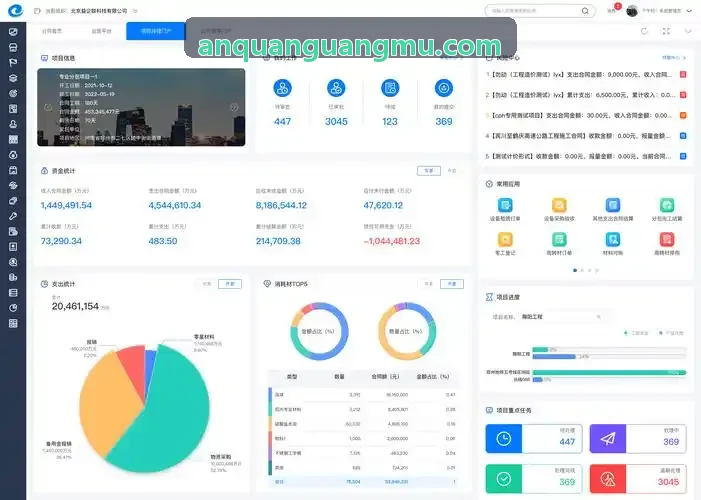Open the cph专用测试项目 warning row
Image resolution: width=701 pixels, height=500 pixels.
point(586,115)
